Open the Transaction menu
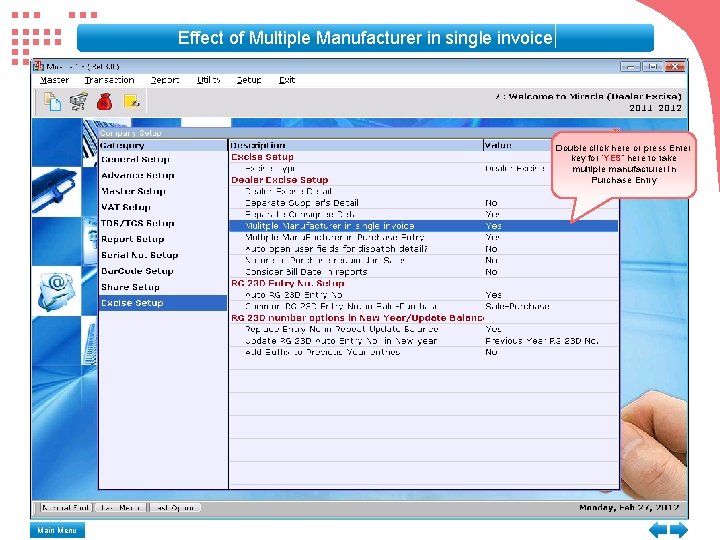 click(x=109, y=80)
